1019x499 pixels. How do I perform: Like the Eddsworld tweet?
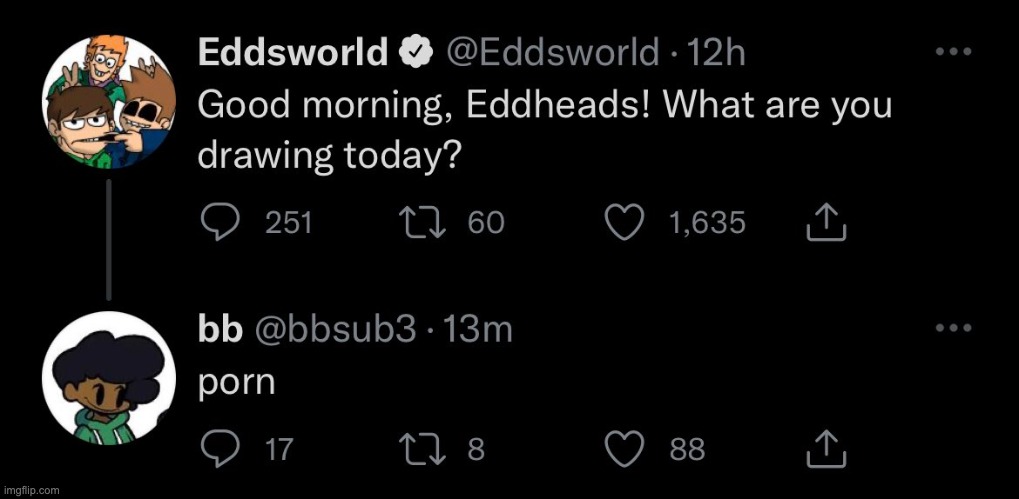(626, 222)
